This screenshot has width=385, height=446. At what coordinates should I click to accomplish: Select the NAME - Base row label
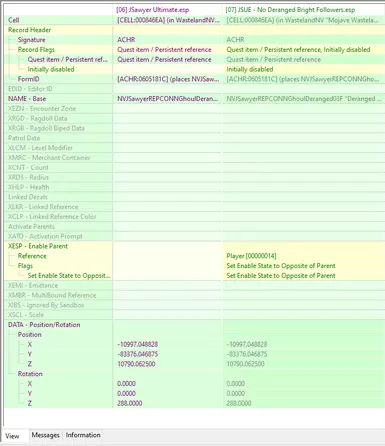pos(27,99)
